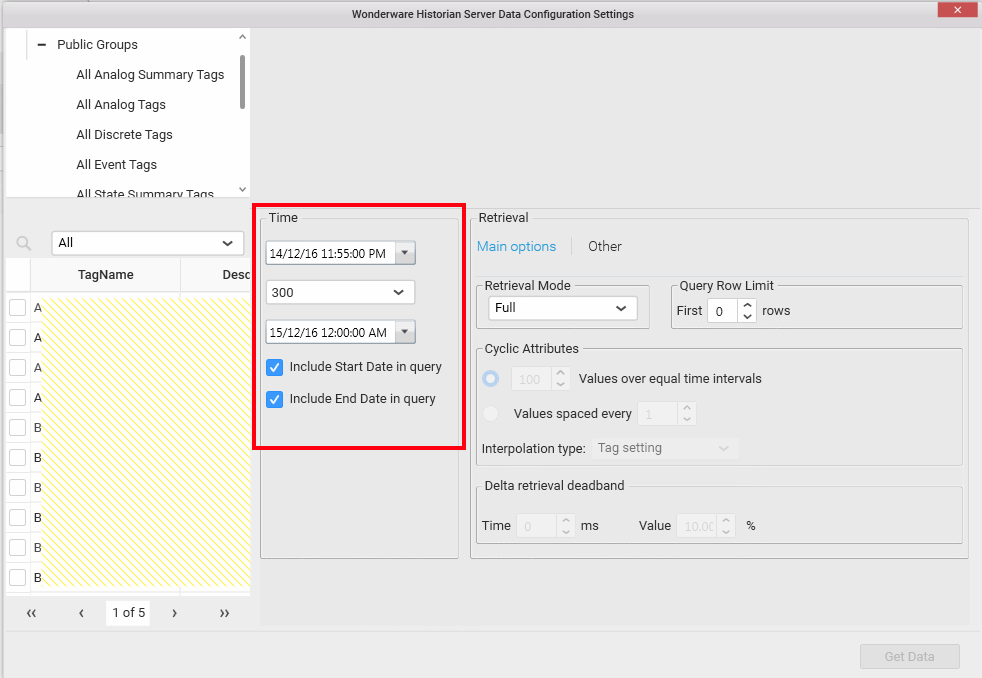Decrease the deadband Time ms value
This screenshot has width=982, height=678.
pos(566,532)
